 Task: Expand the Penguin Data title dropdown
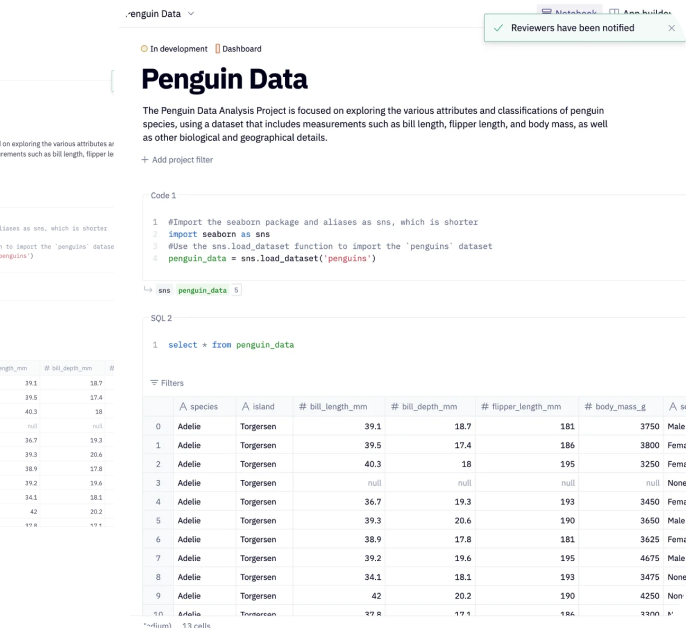[x=191, y=14]
